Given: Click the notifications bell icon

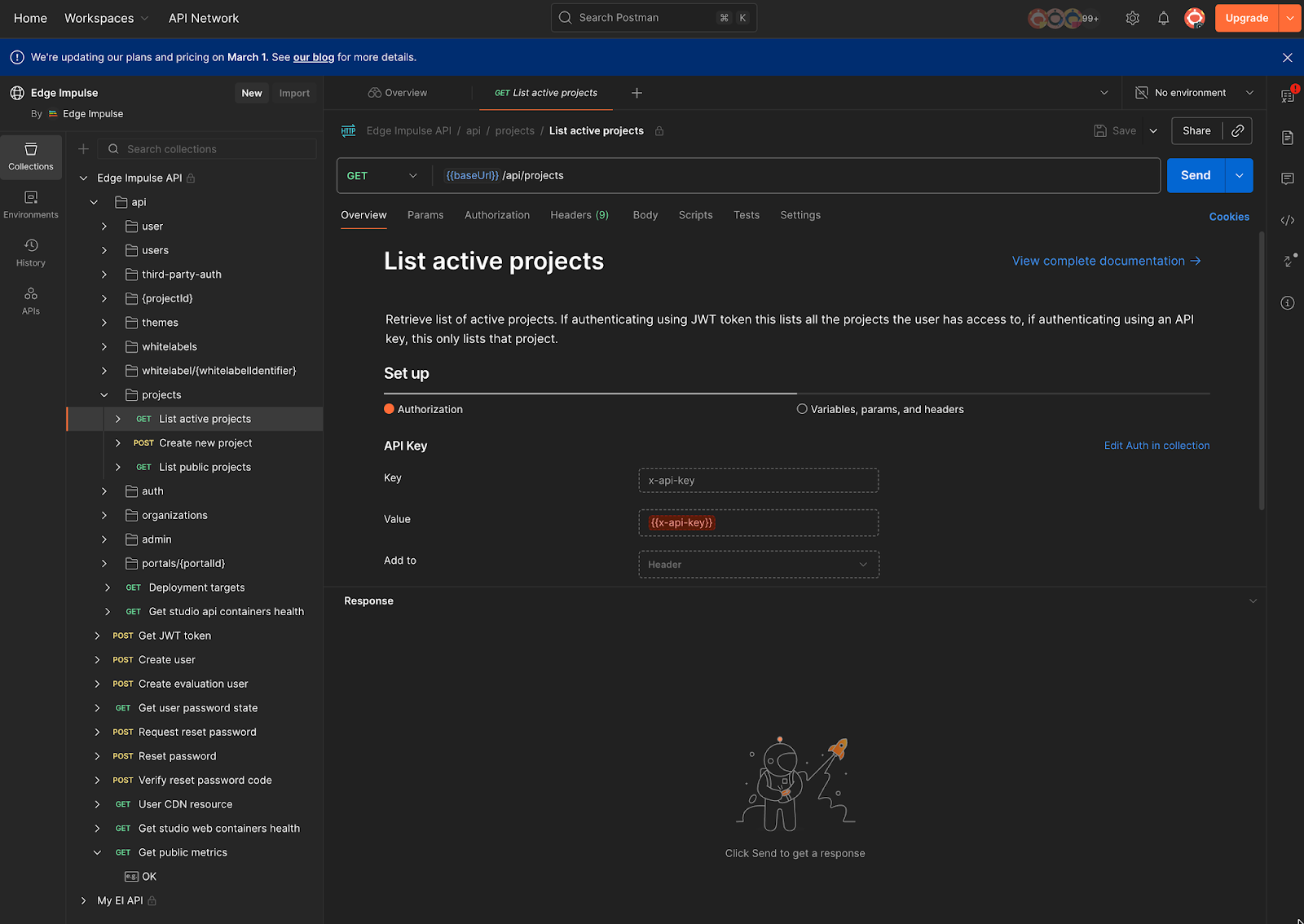Looking at the screenshot, I should [x=1163, y=18].
